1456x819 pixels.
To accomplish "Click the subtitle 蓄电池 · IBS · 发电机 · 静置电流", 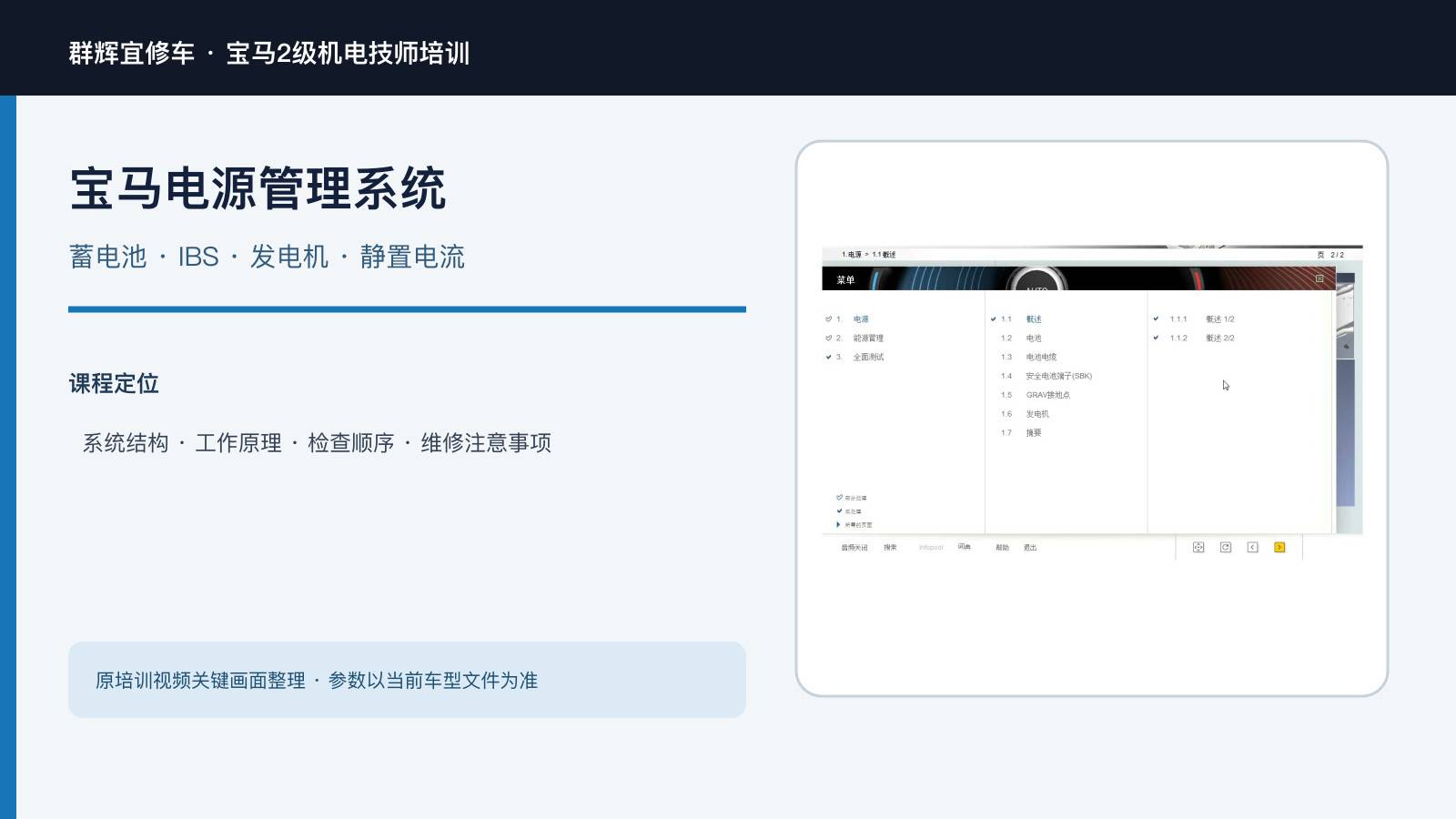I will [267, 257].
